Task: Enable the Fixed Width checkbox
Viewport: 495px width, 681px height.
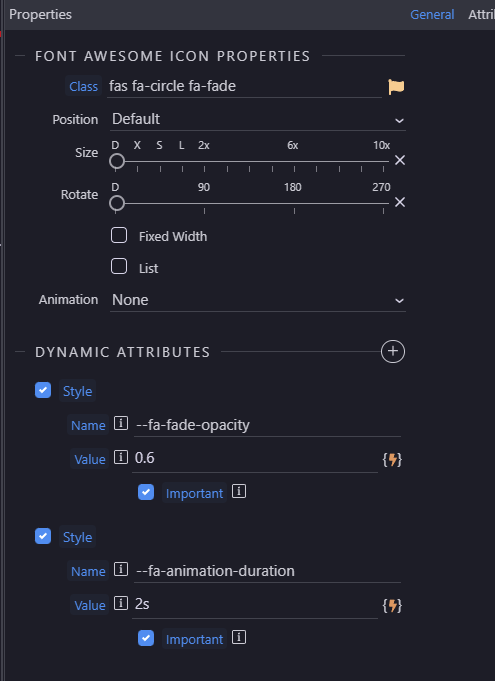Action: pyautogui.click(x=119, y=235)
